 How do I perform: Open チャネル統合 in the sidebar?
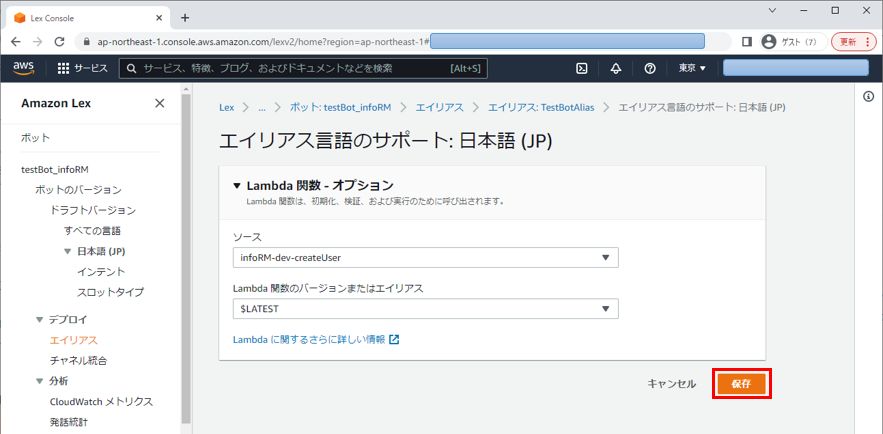[x=78, y=360]
